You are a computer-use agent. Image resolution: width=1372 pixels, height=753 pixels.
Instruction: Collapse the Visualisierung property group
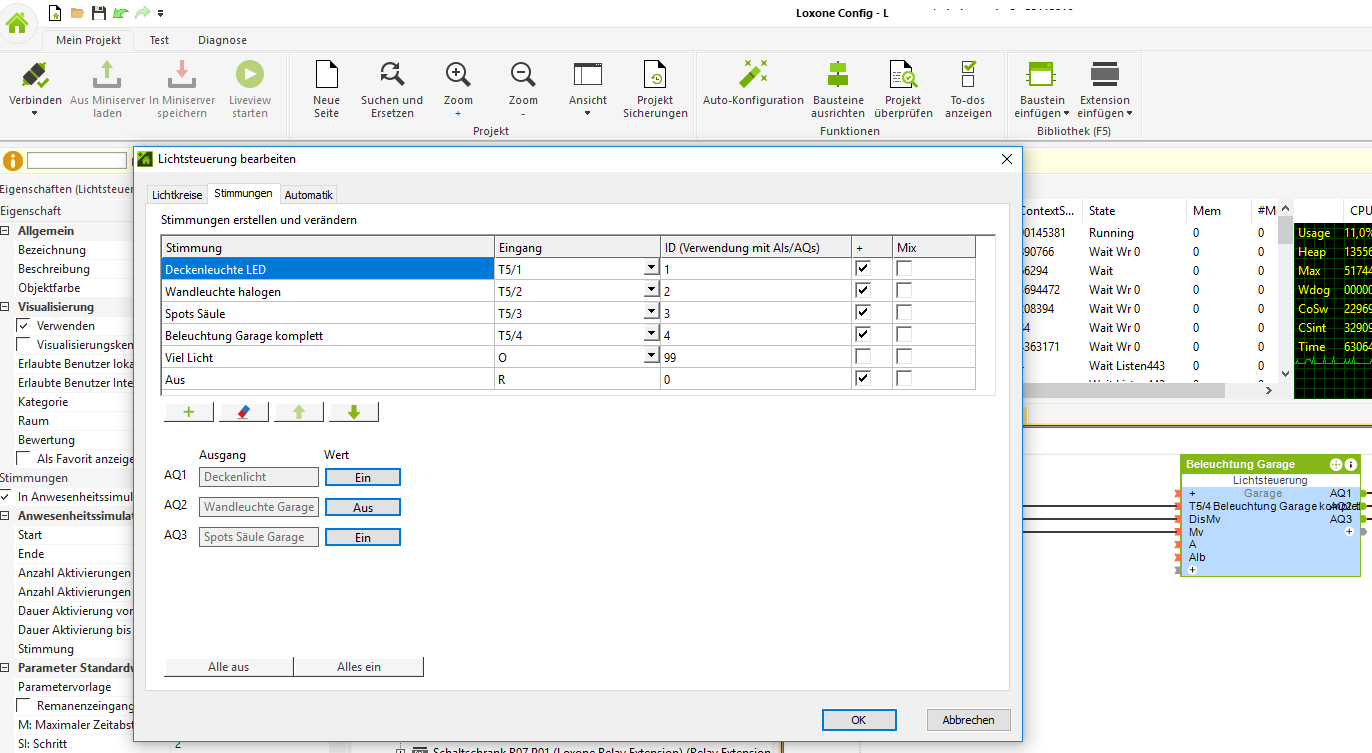tap(6, 307)
